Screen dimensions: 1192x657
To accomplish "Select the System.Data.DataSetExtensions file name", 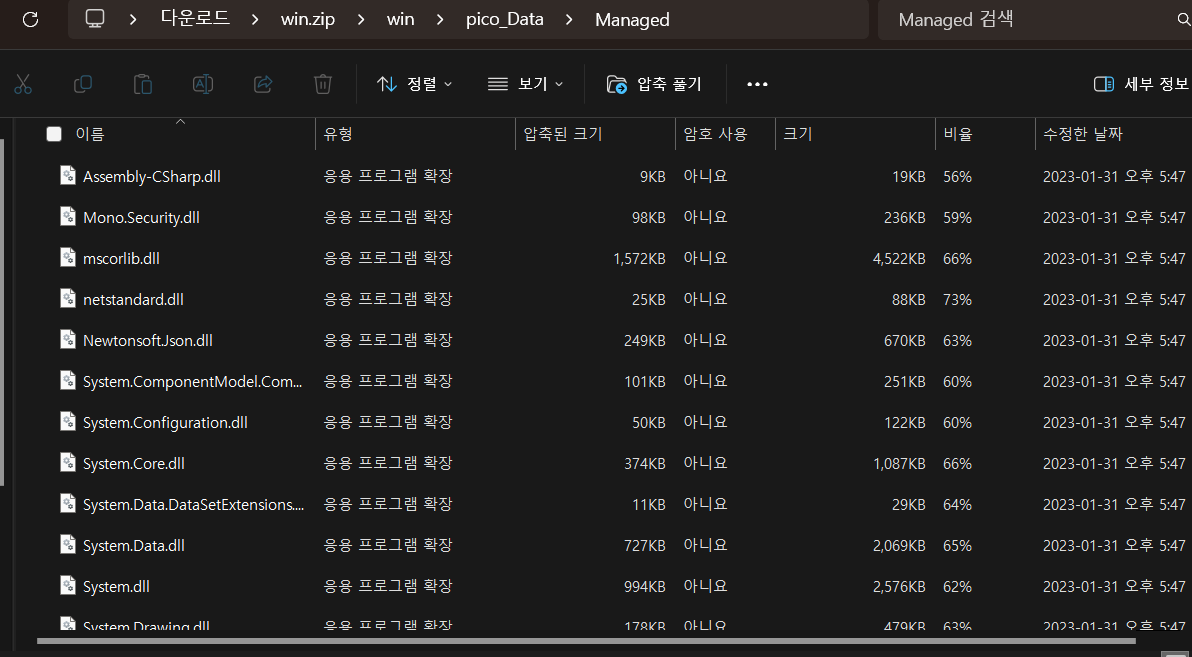I will click(x=193, y=505).
